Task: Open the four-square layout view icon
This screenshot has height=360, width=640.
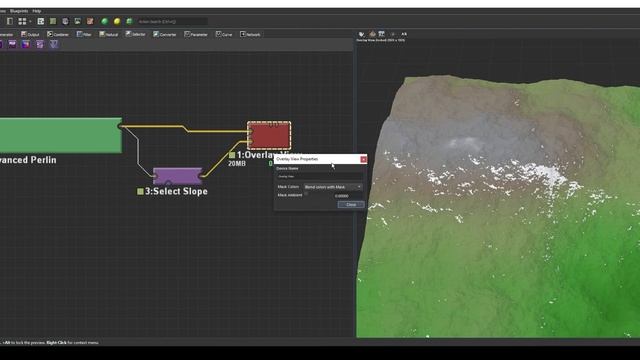Action: point(22,21)
